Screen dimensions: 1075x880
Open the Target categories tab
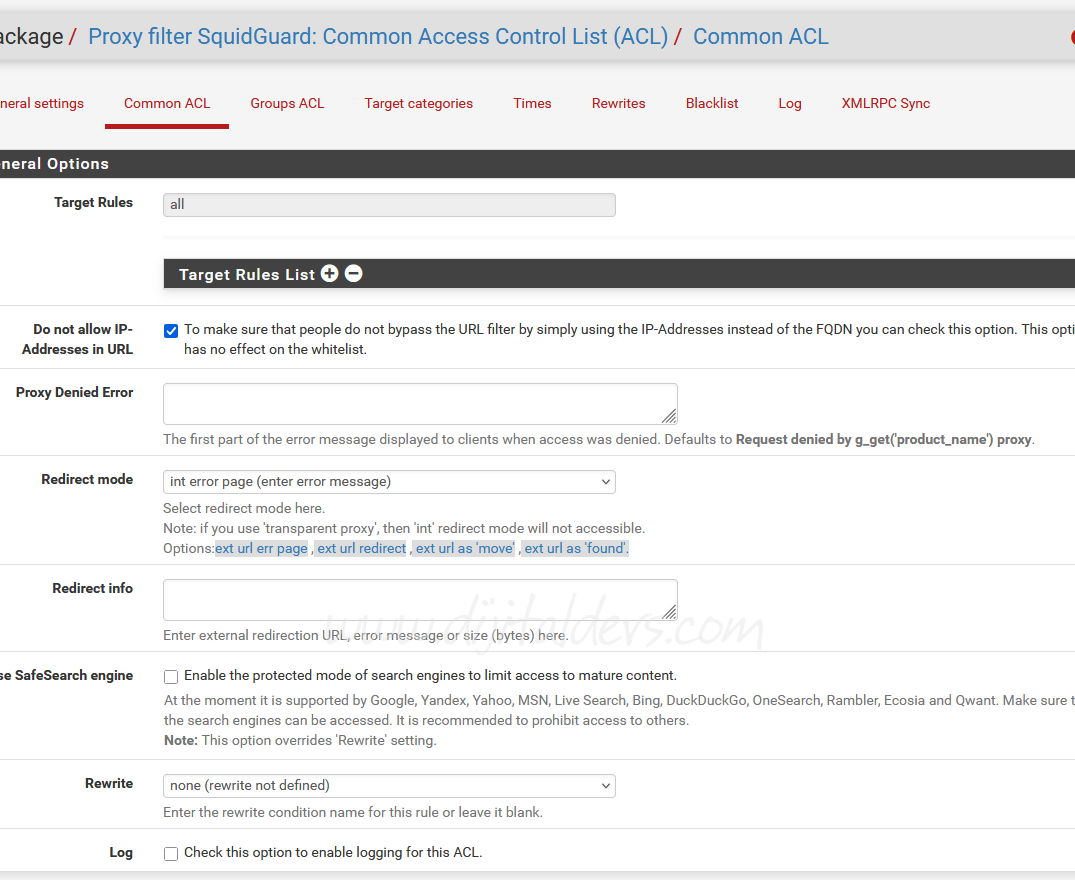tap(418, 103)
